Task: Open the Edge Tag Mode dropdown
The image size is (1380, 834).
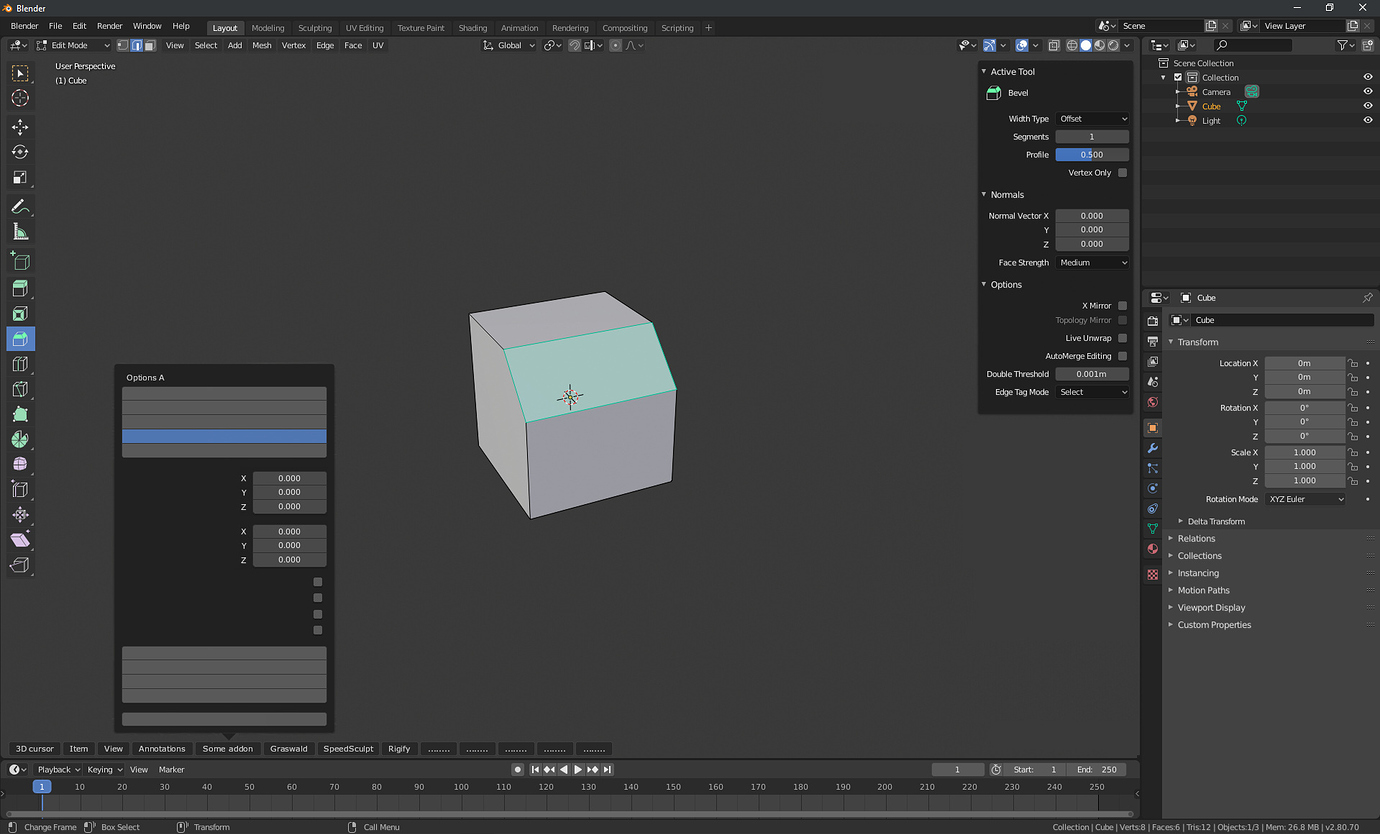Action: [x=1092, y=392]
